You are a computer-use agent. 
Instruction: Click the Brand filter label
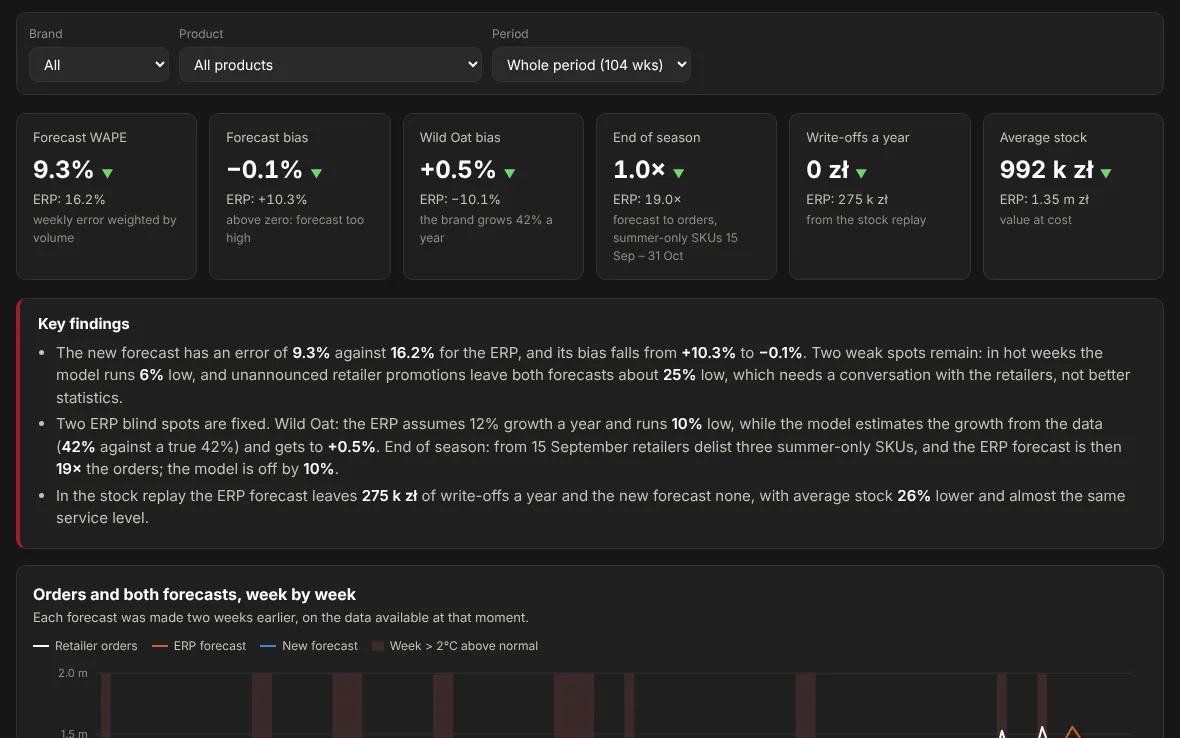click(46, 34)
